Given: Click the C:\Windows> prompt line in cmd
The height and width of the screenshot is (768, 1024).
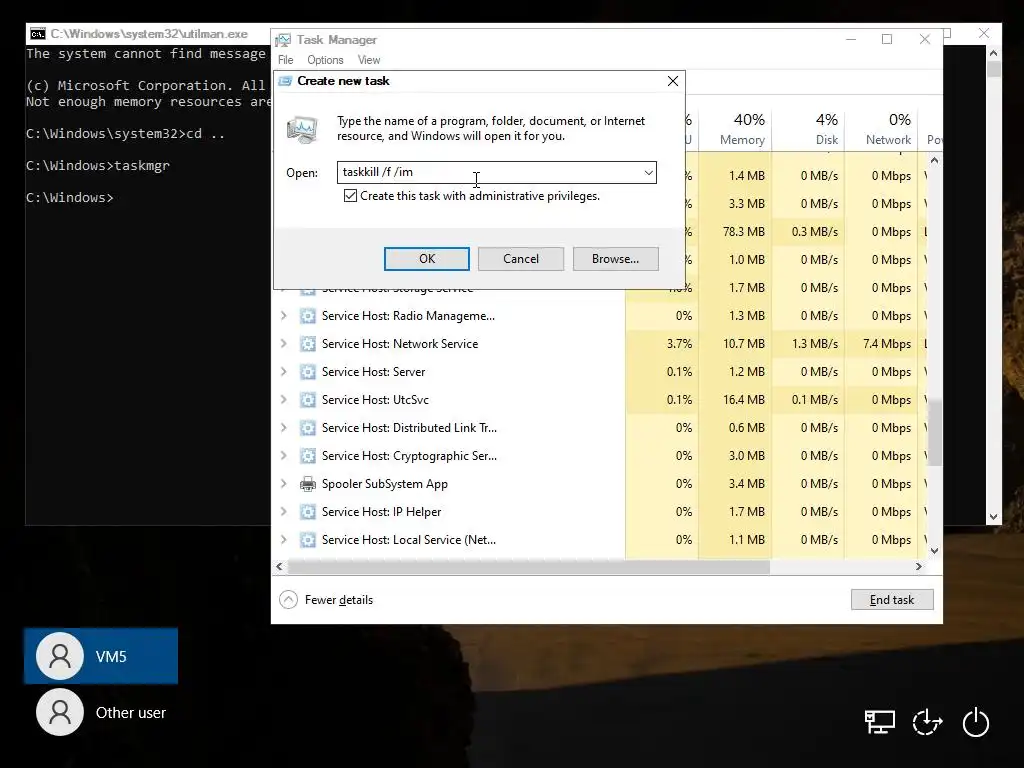Looking at the screenshot, I should coord(70,197).
